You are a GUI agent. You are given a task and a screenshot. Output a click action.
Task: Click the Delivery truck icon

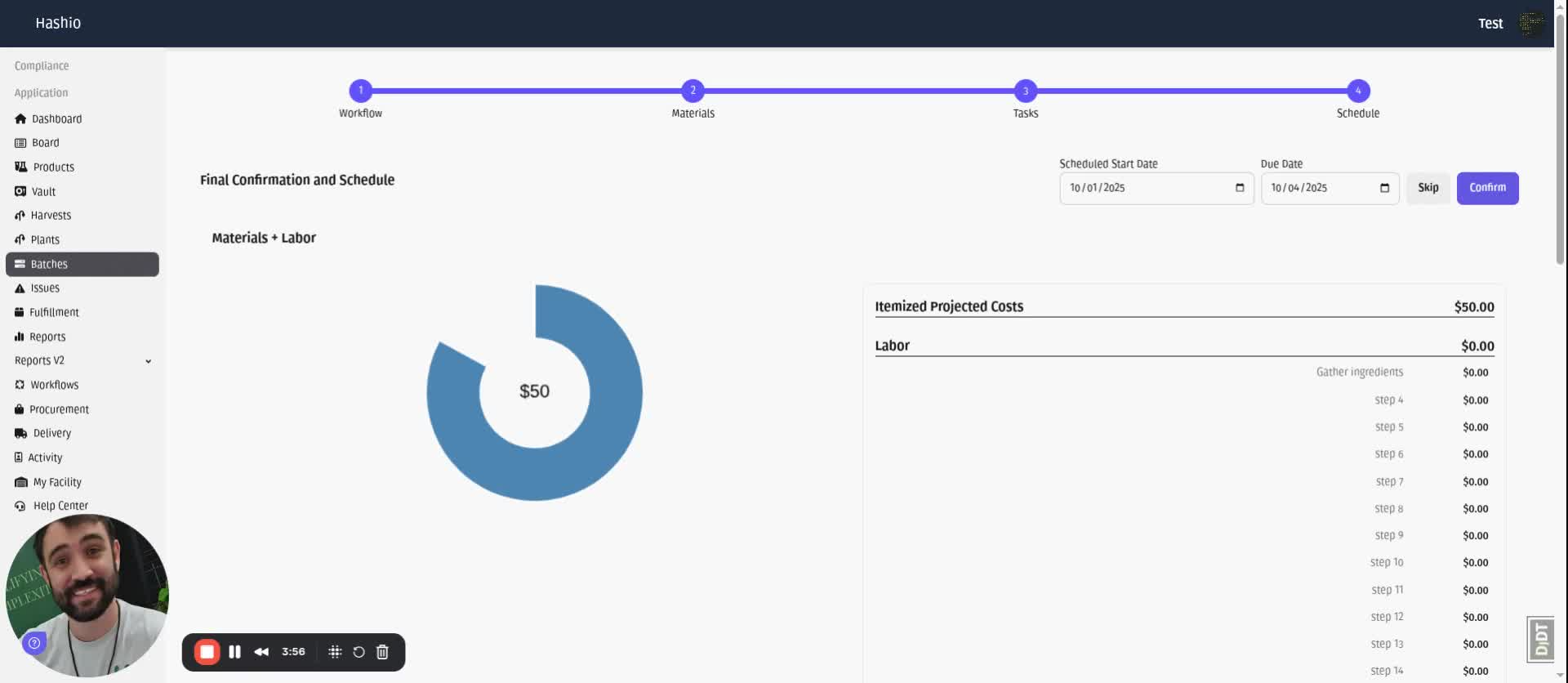(20, 433)
